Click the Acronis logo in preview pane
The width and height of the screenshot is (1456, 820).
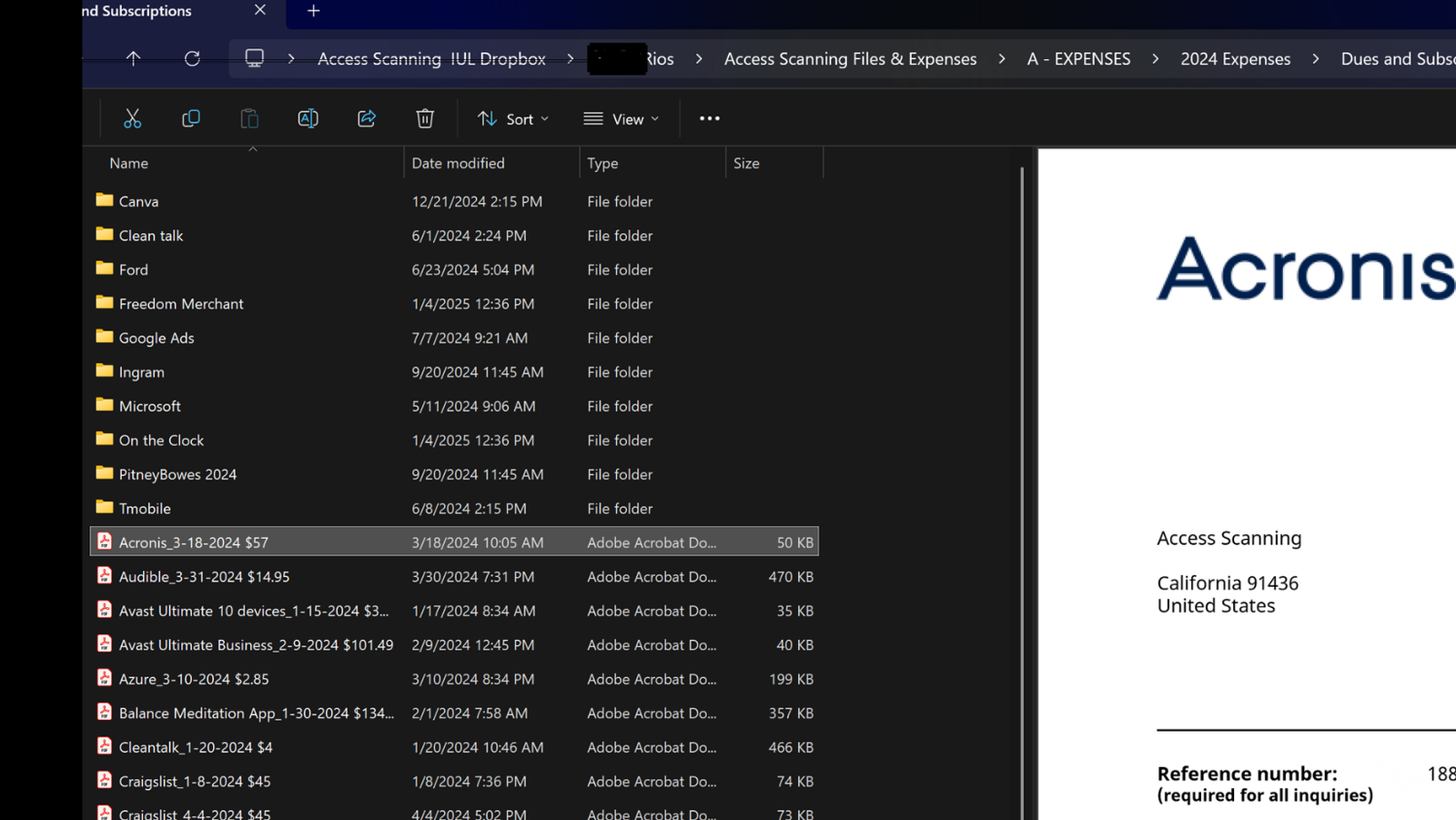[1306, 269]
